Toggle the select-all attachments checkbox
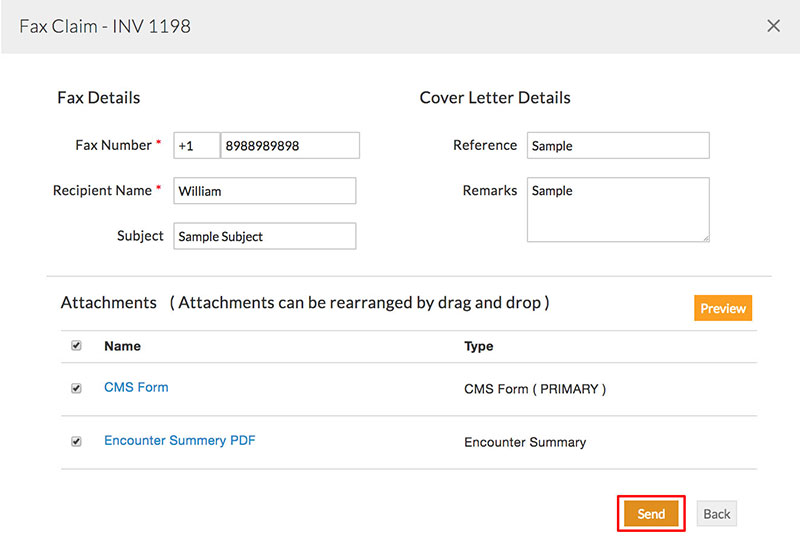800x547 pixels. (77, 346)
